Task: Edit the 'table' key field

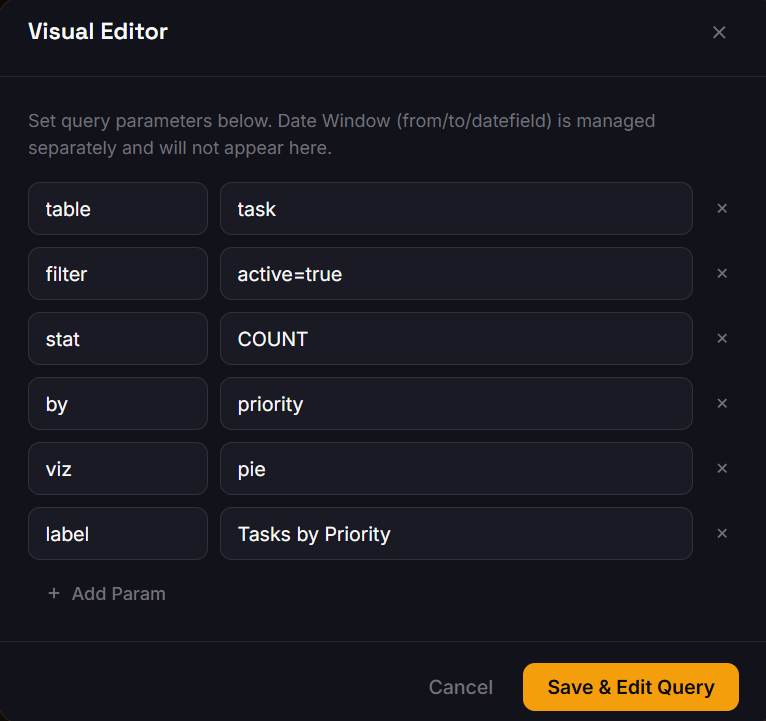Action: click(118, 209)
